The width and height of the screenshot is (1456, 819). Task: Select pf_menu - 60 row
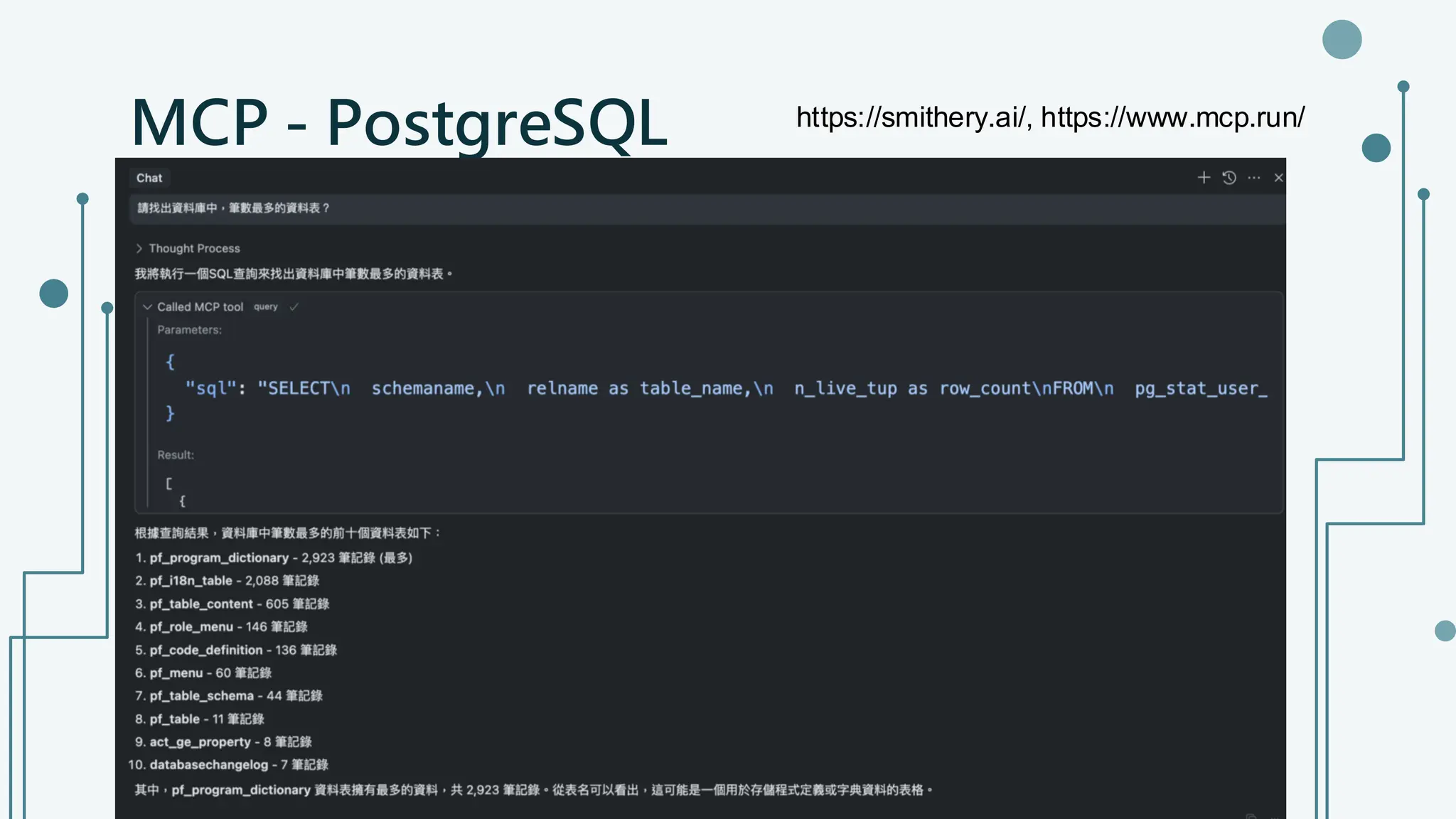coord(203,673)
